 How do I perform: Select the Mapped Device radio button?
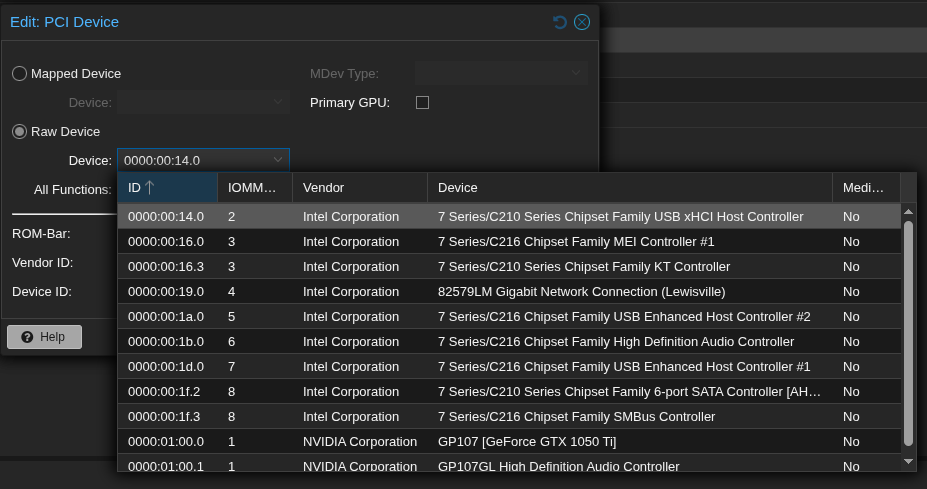20,74
